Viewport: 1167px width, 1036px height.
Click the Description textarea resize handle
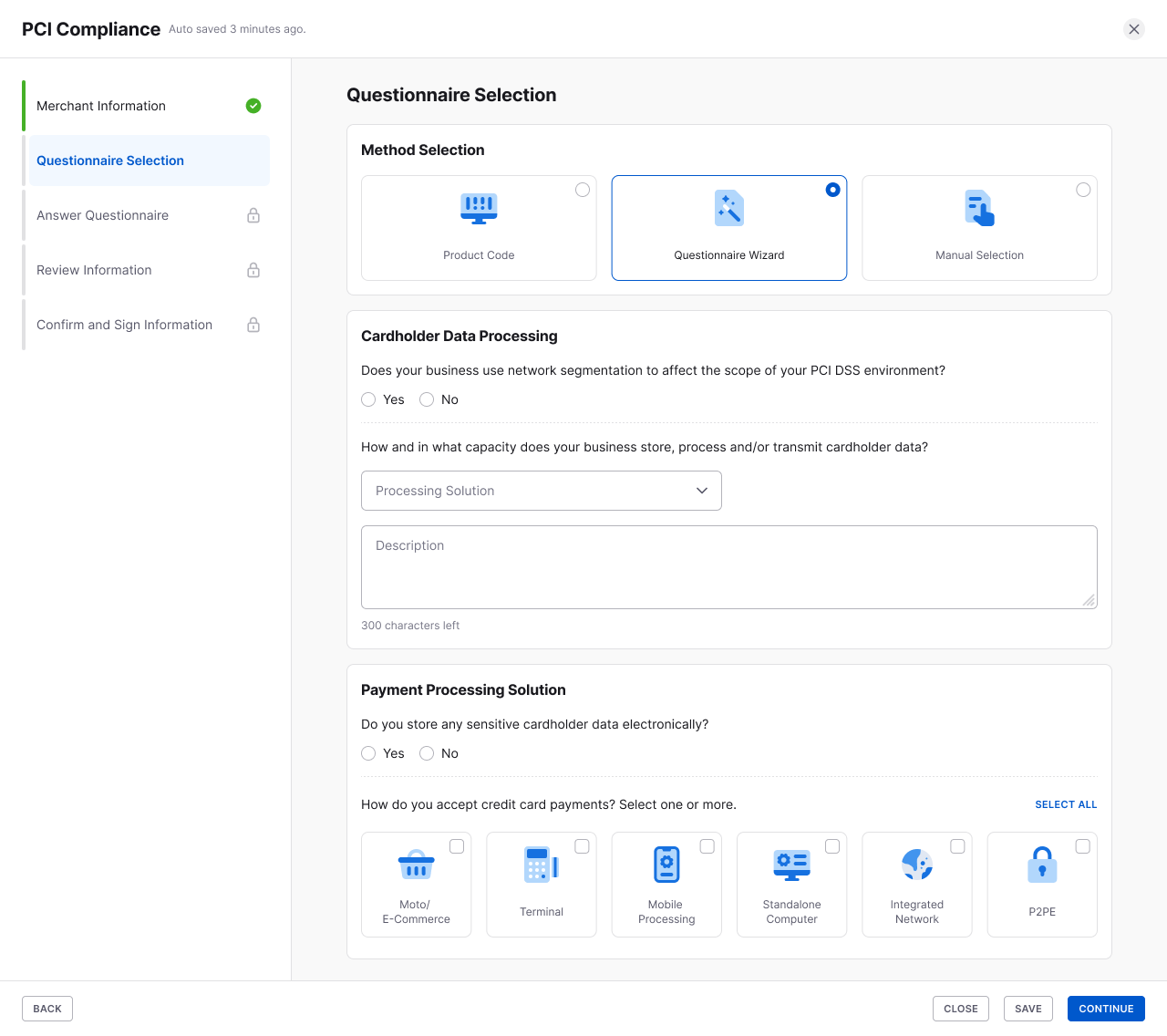(1089, 600)
